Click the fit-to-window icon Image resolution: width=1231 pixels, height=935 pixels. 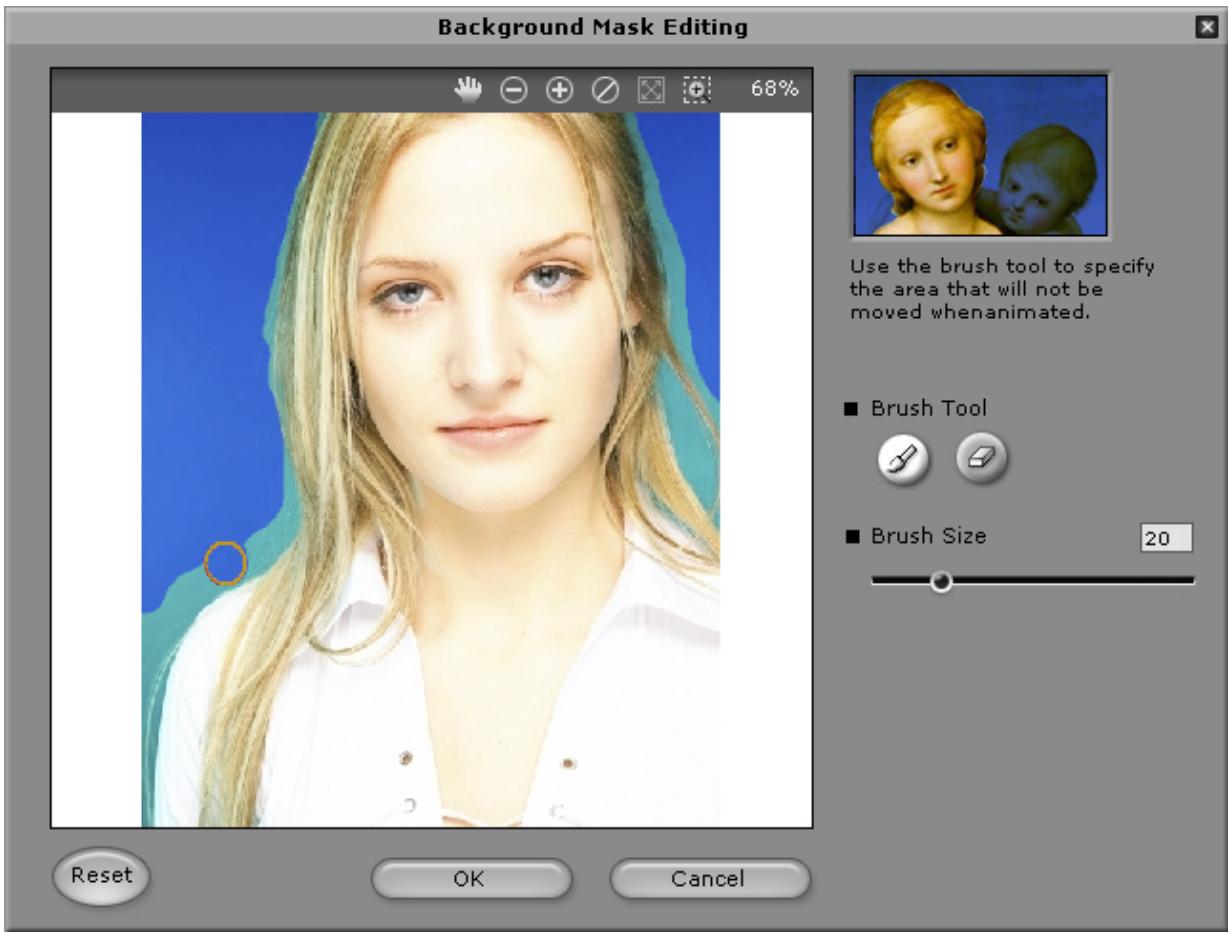(x=651, y=90)
